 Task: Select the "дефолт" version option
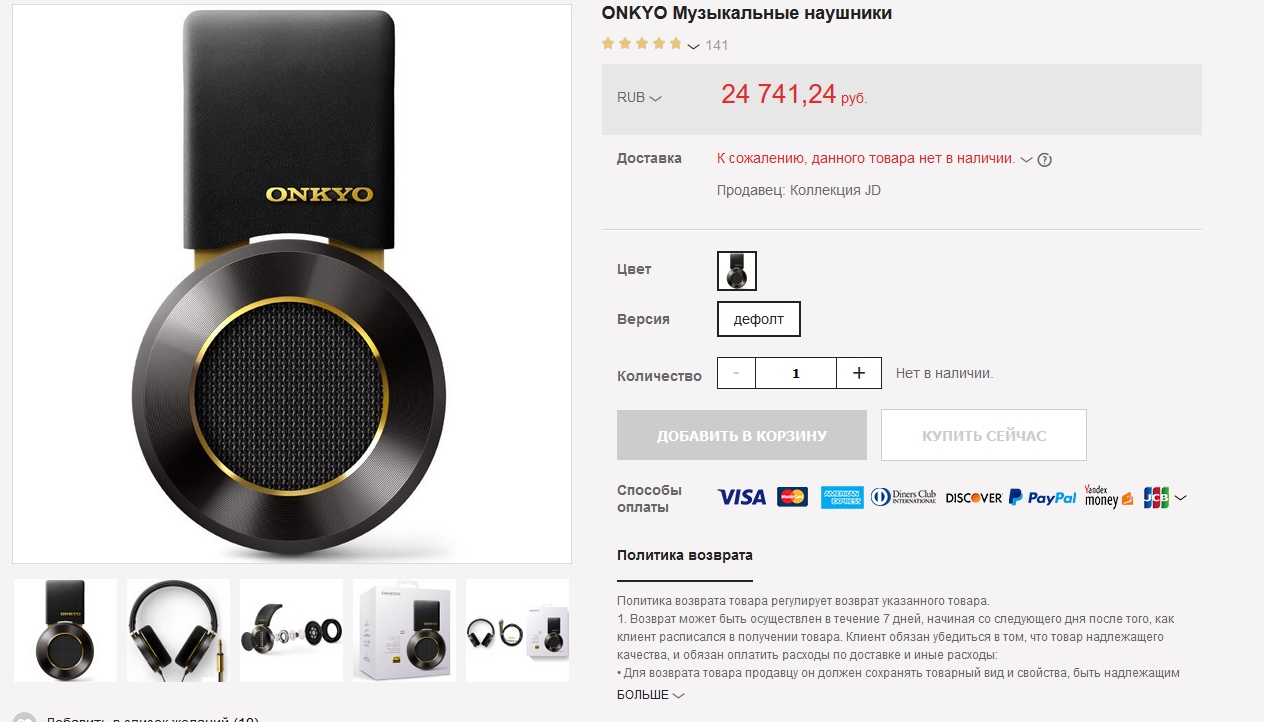[x=759, y=319]
